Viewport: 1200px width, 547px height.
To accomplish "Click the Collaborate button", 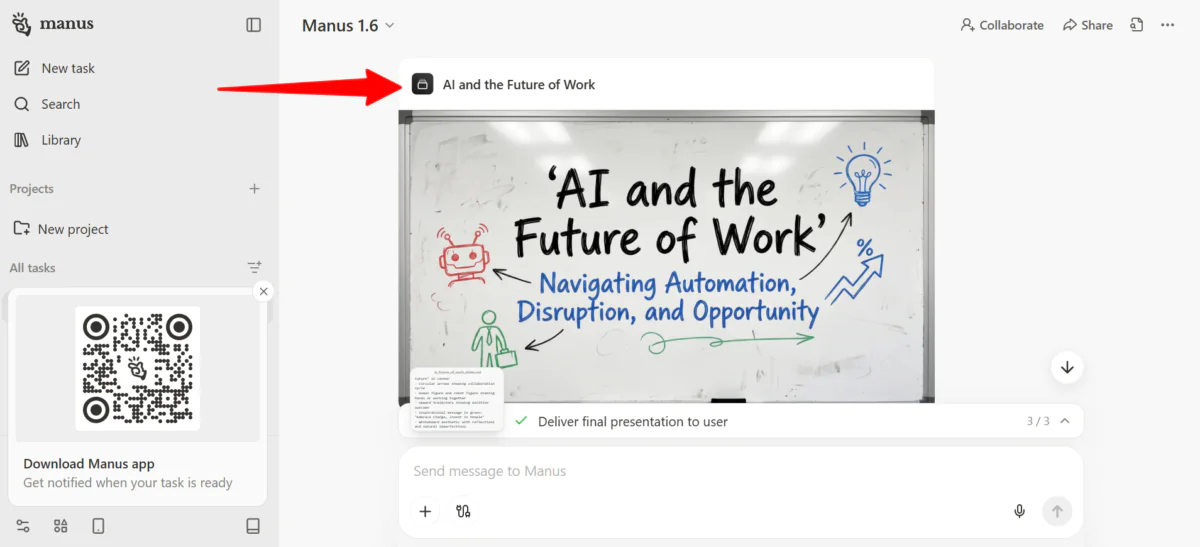I will [1001, 25].
